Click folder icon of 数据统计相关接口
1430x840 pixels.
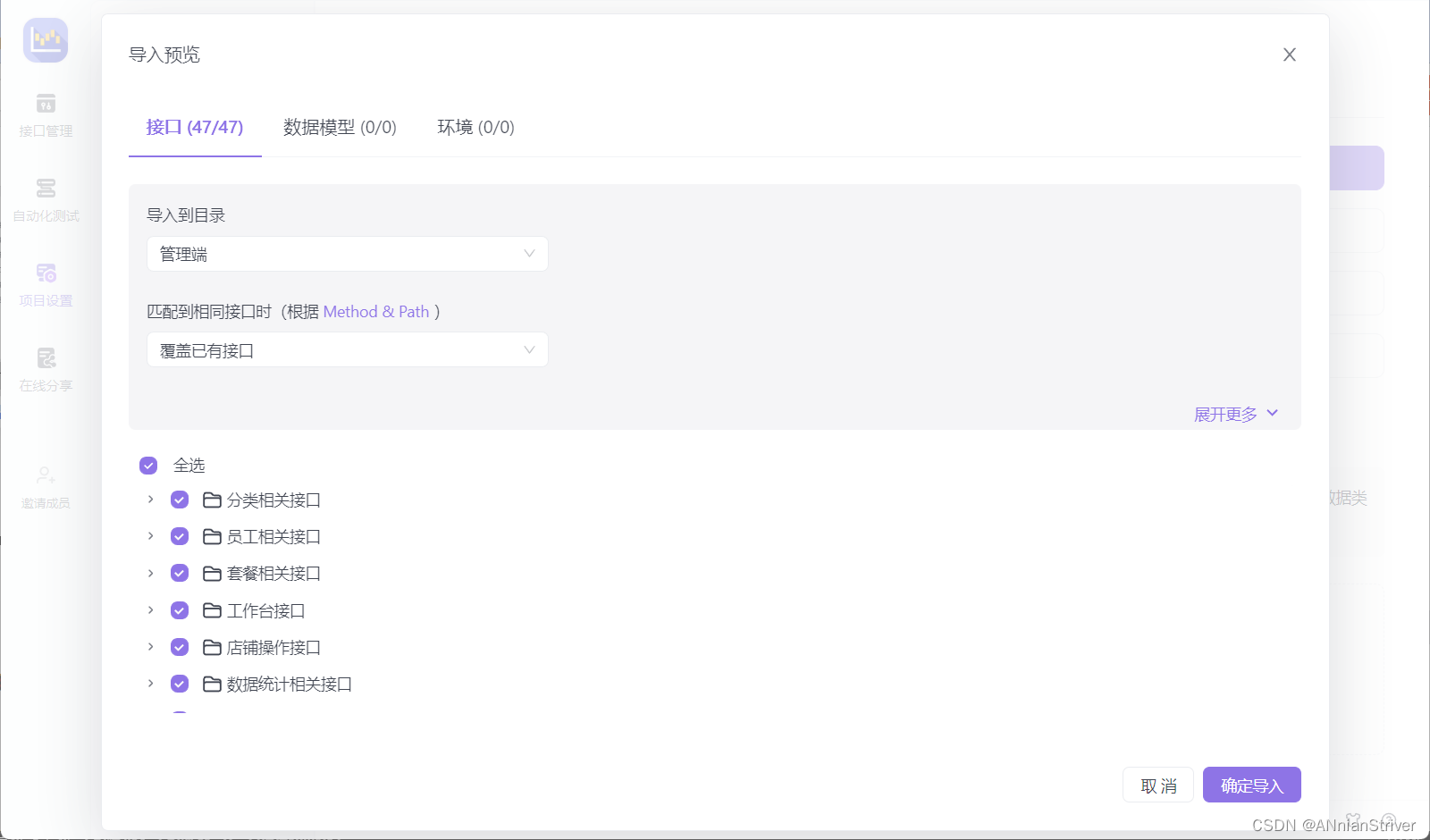(x=212, y=684)
